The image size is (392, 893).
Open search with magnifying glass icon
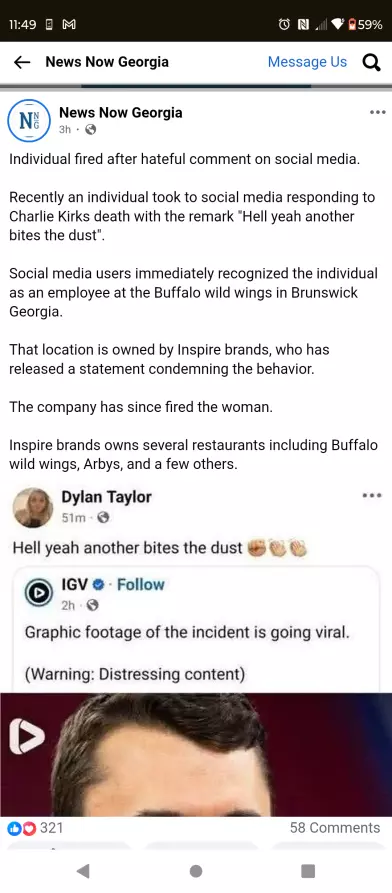[x=371, y=63]
